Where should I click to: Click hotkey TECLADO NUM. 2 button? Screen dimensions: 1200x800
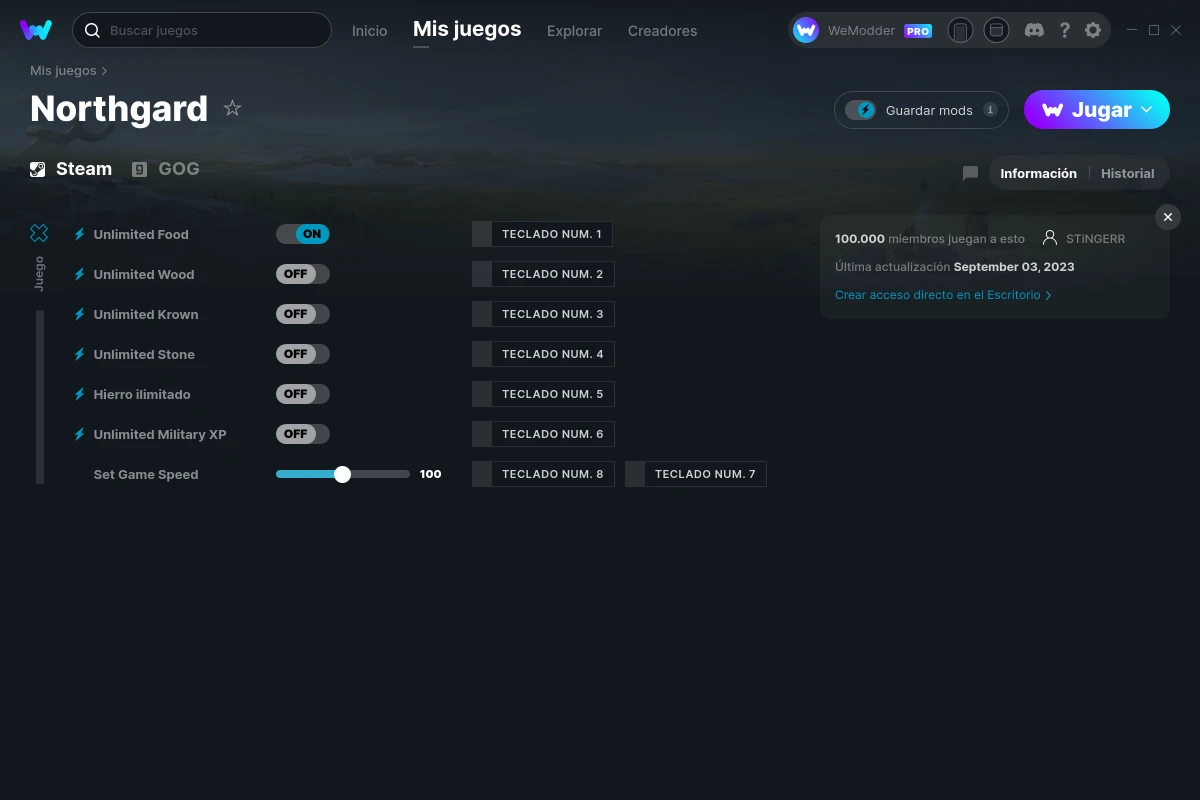543,274
